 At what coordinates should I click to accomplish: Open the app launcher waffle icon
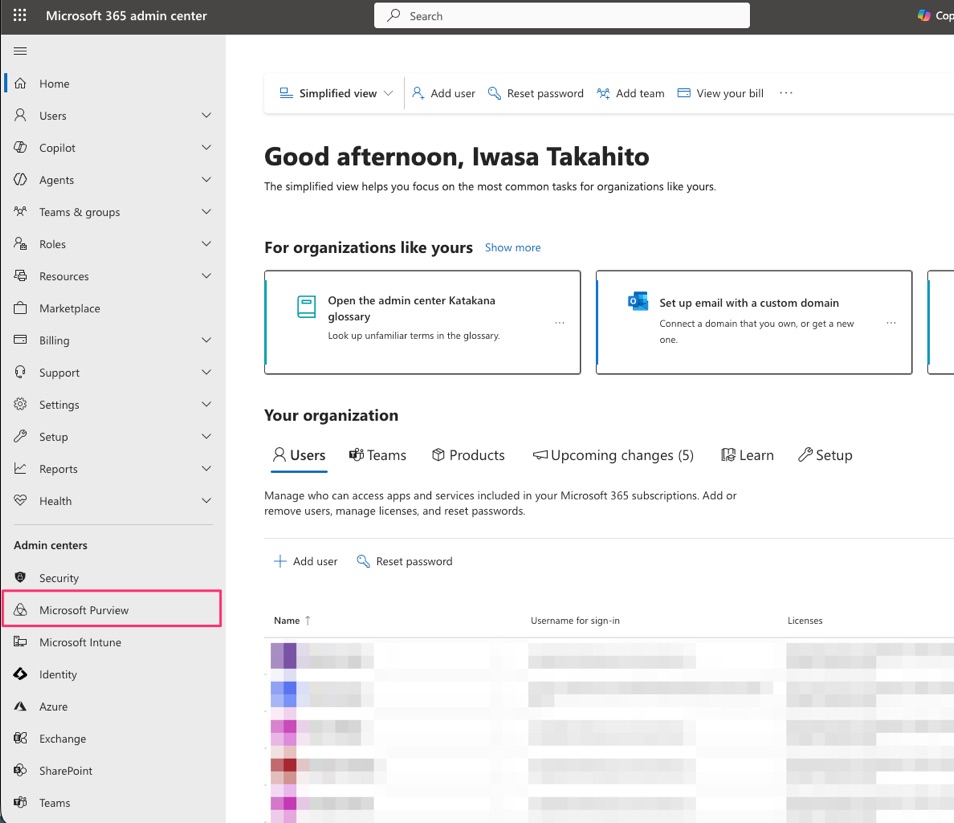(19, 15)
